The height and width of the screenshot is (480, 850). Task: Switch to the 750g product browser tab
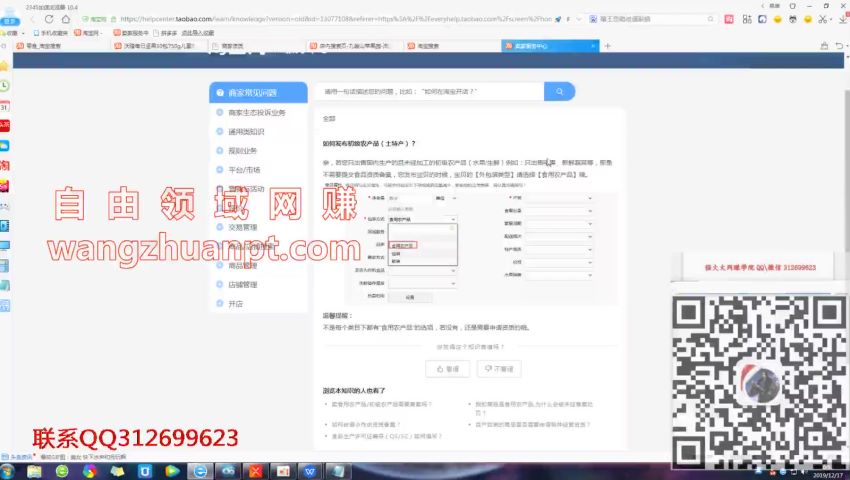pos(158,46)
